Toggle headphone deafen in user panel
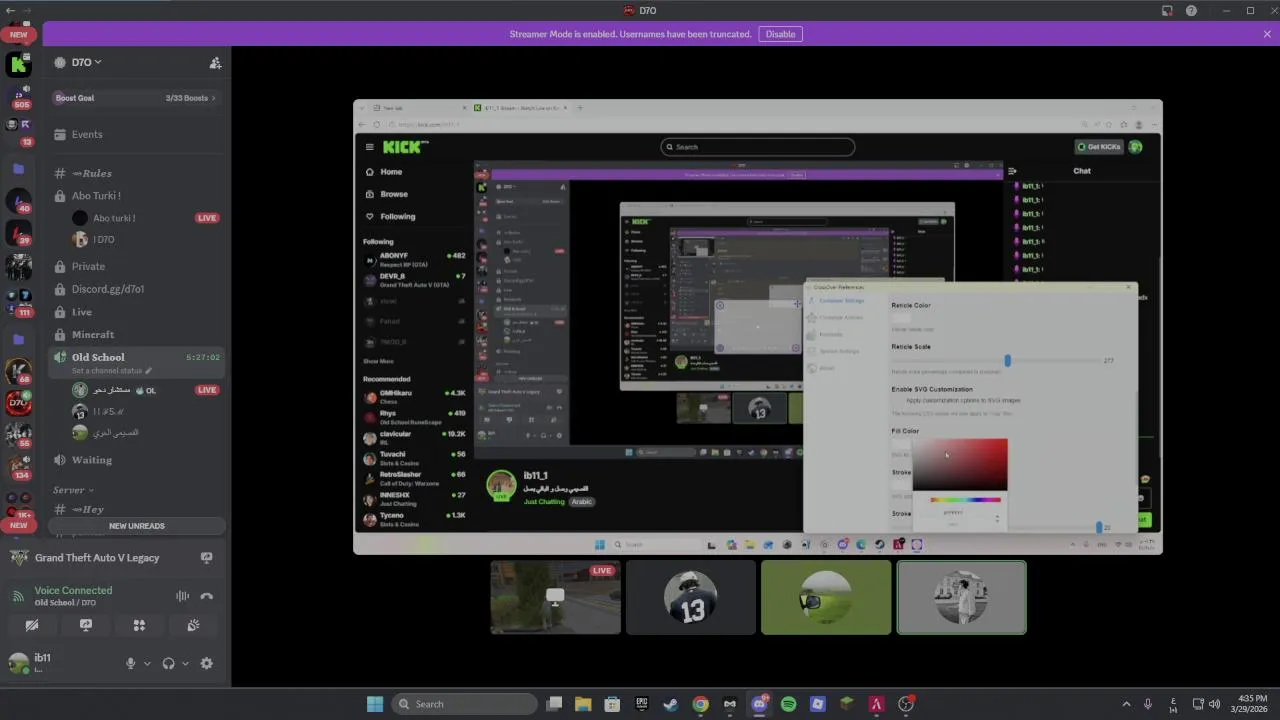The image size is (1280, 720). pos(168,663)
